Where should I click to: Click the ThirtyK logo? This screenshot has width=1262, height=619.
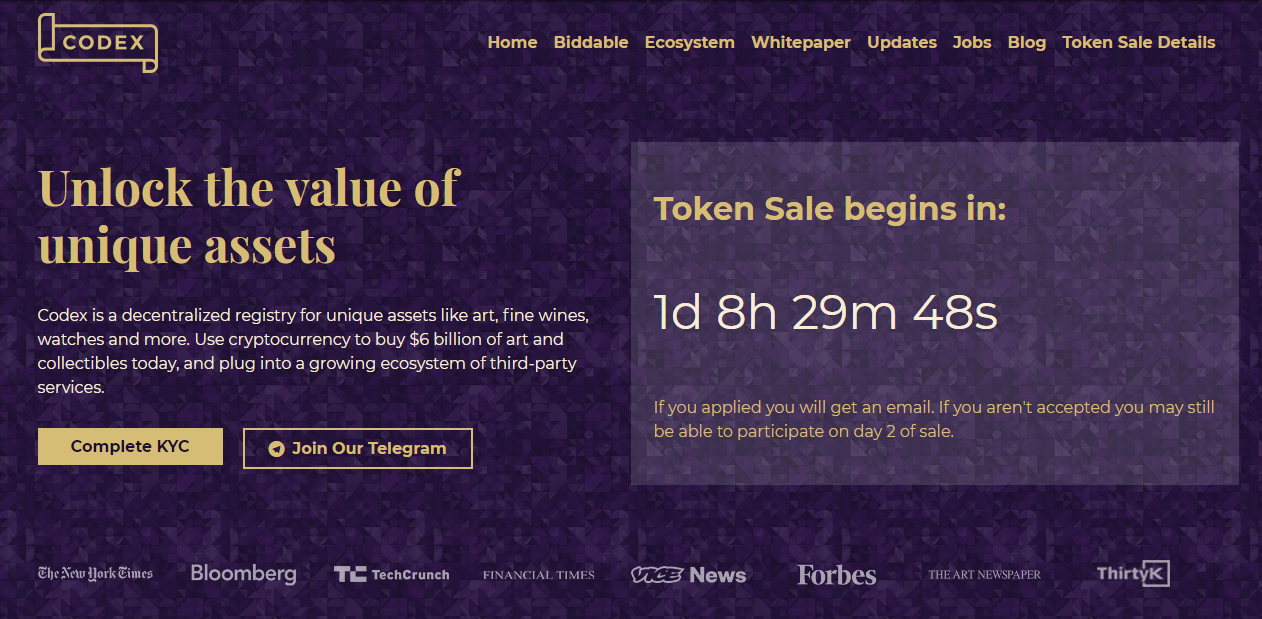point(1133,573)
